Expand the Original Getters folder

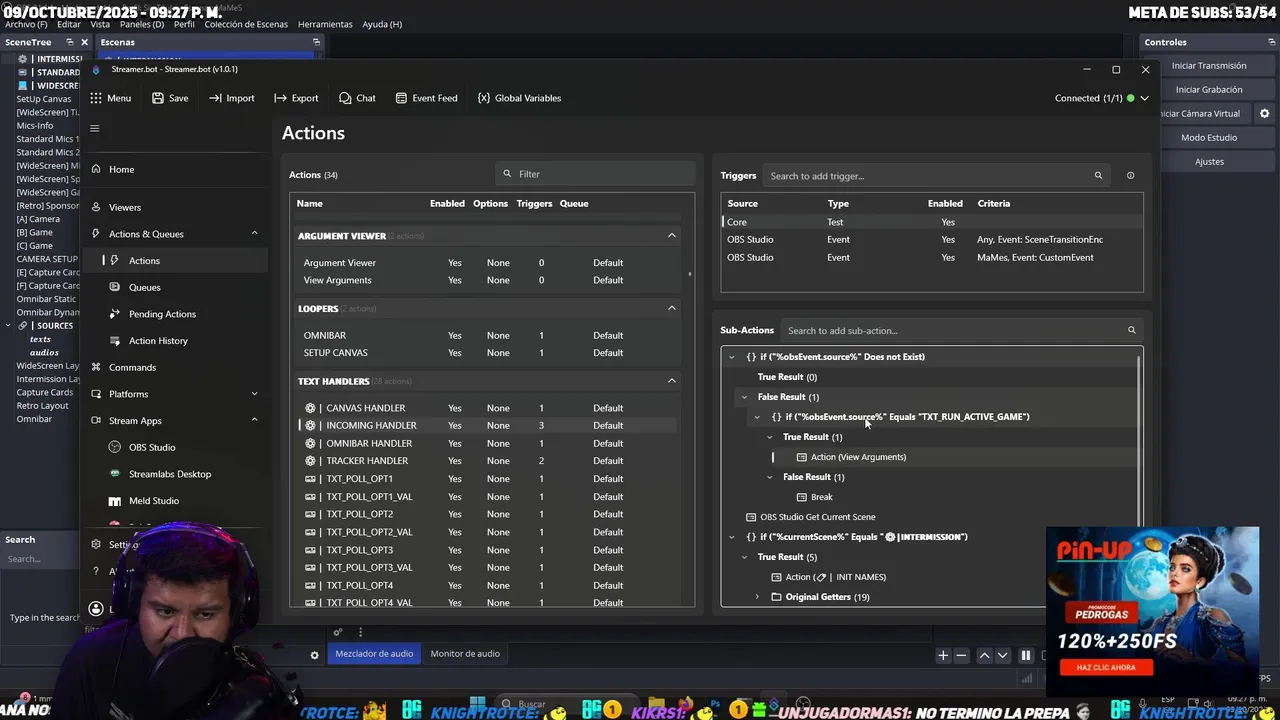[x=757, y=597]
